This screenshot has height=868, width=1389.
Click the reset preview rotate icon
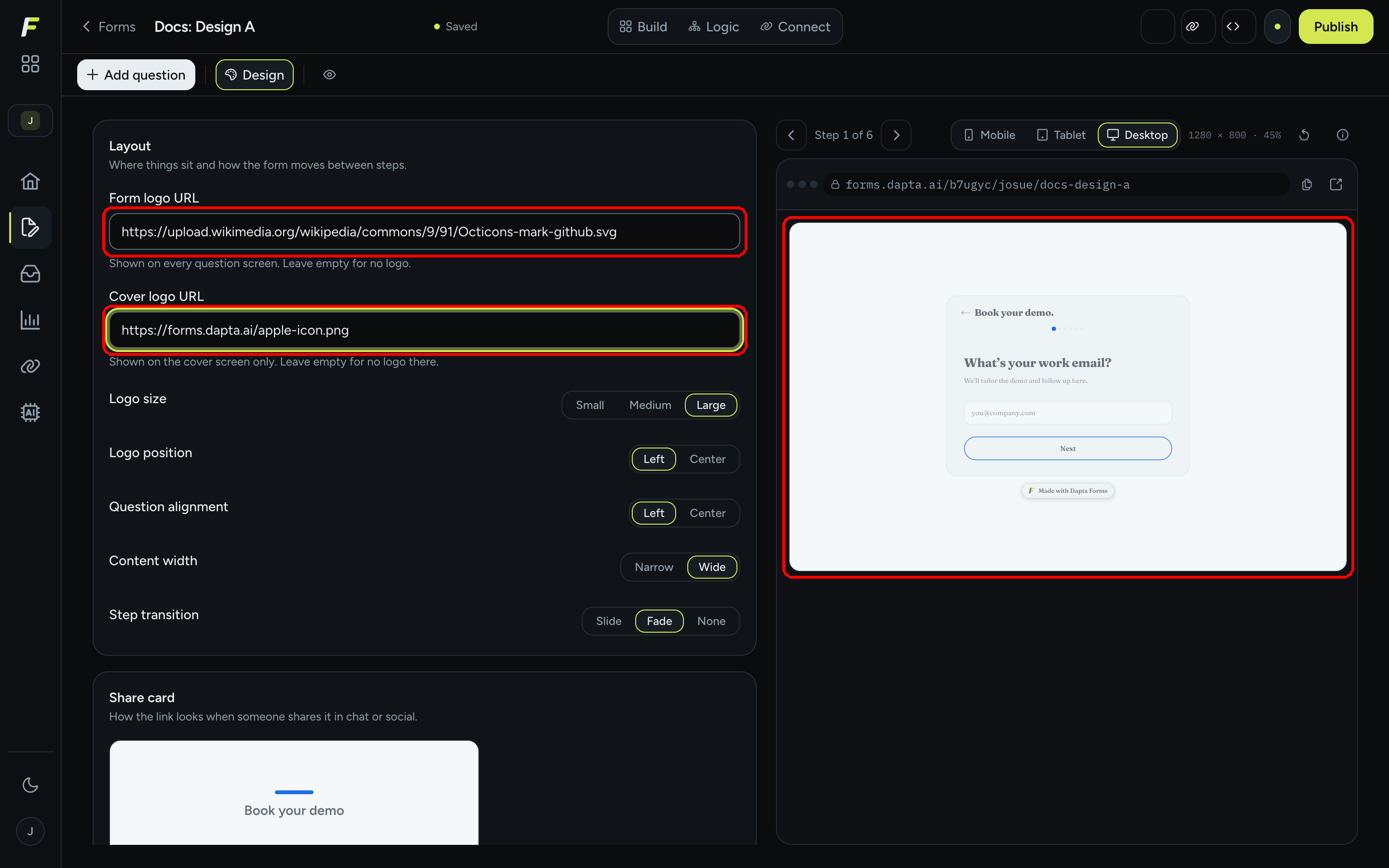(1304, 135)
